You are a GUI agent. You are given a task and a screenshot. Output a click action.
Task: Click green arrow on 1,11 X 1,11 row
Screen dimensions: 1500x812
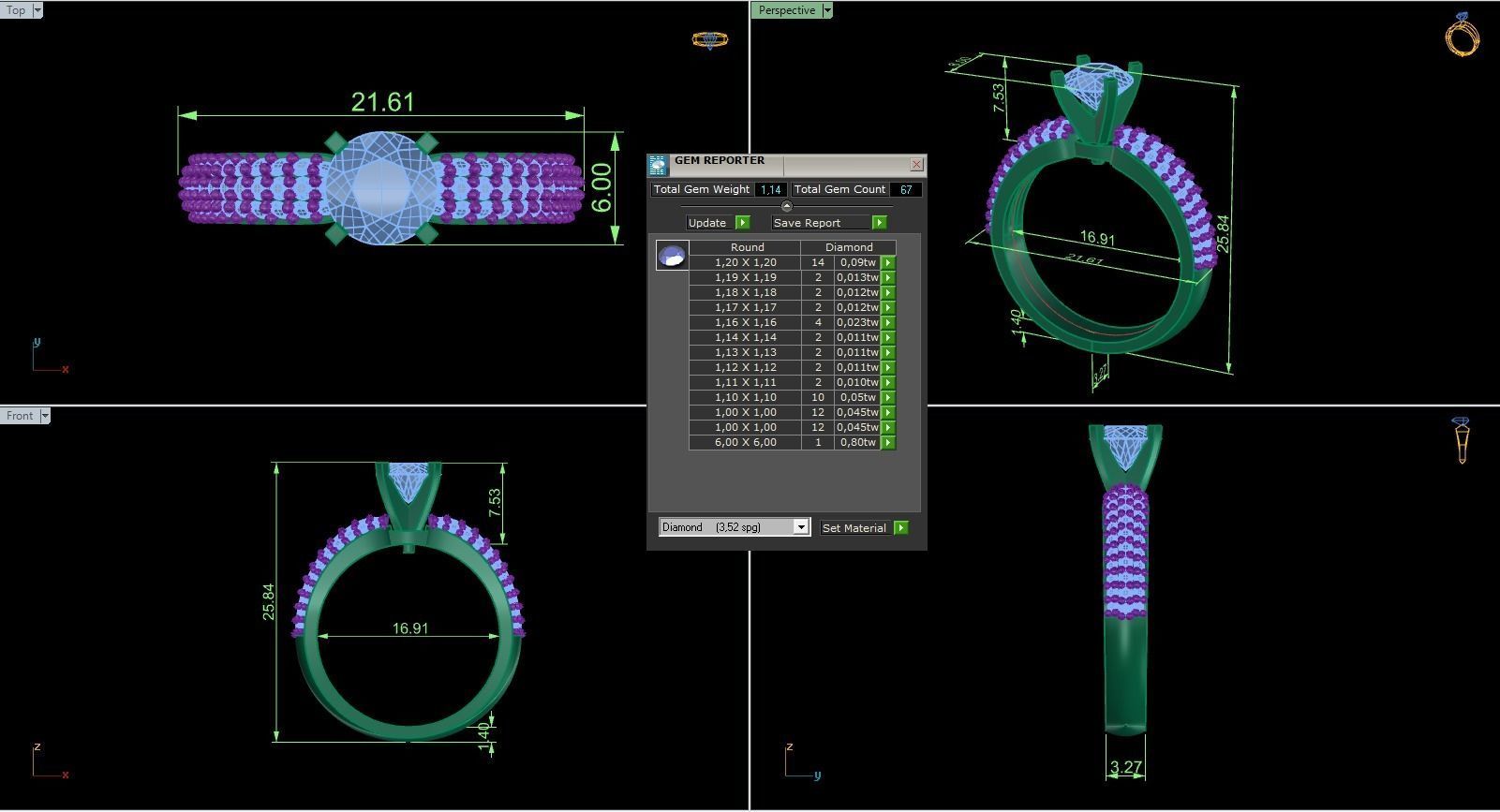[x=888, y=383]
